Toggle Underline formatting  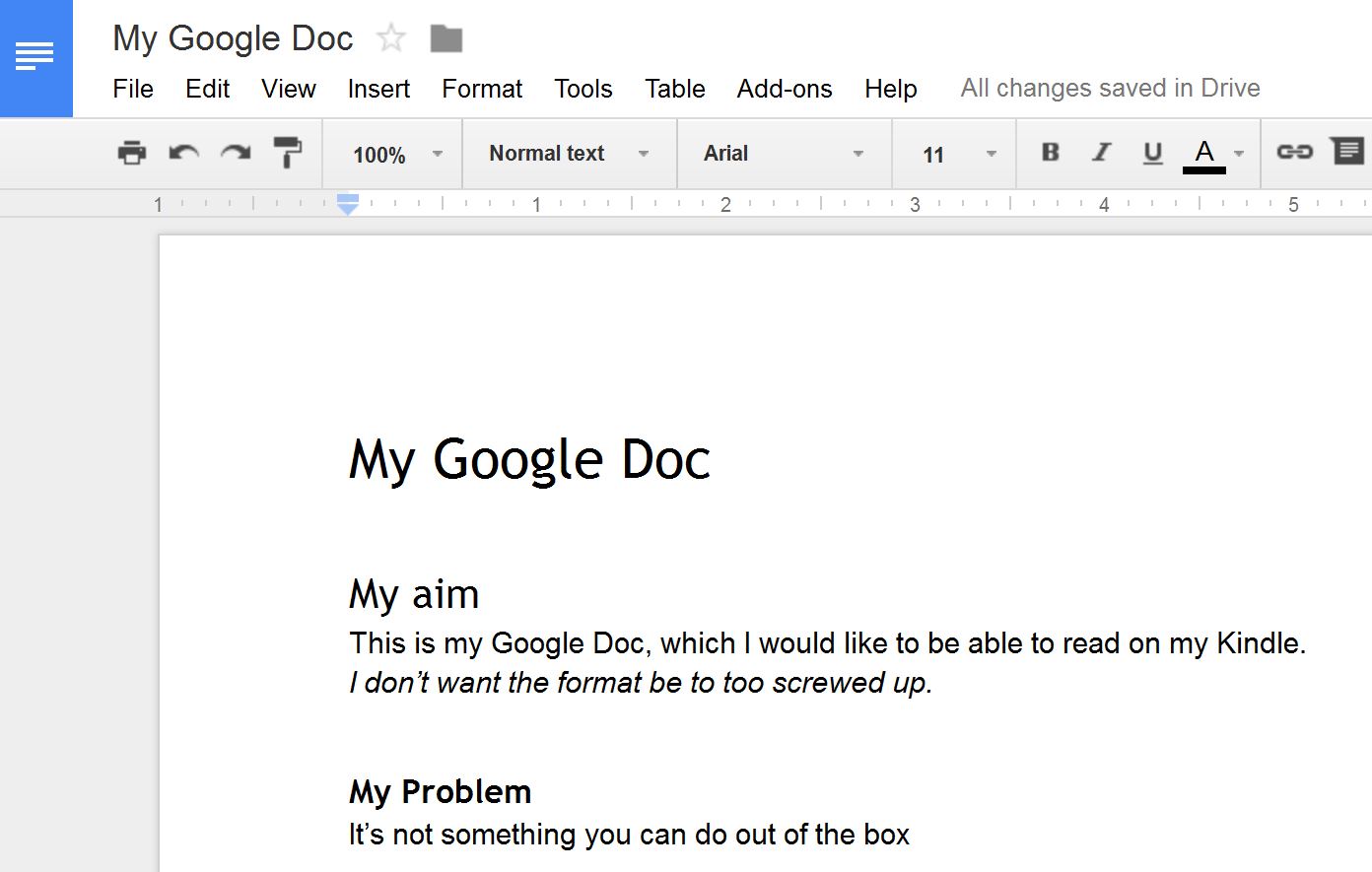pyautogui.click(x=1152, y=154)
